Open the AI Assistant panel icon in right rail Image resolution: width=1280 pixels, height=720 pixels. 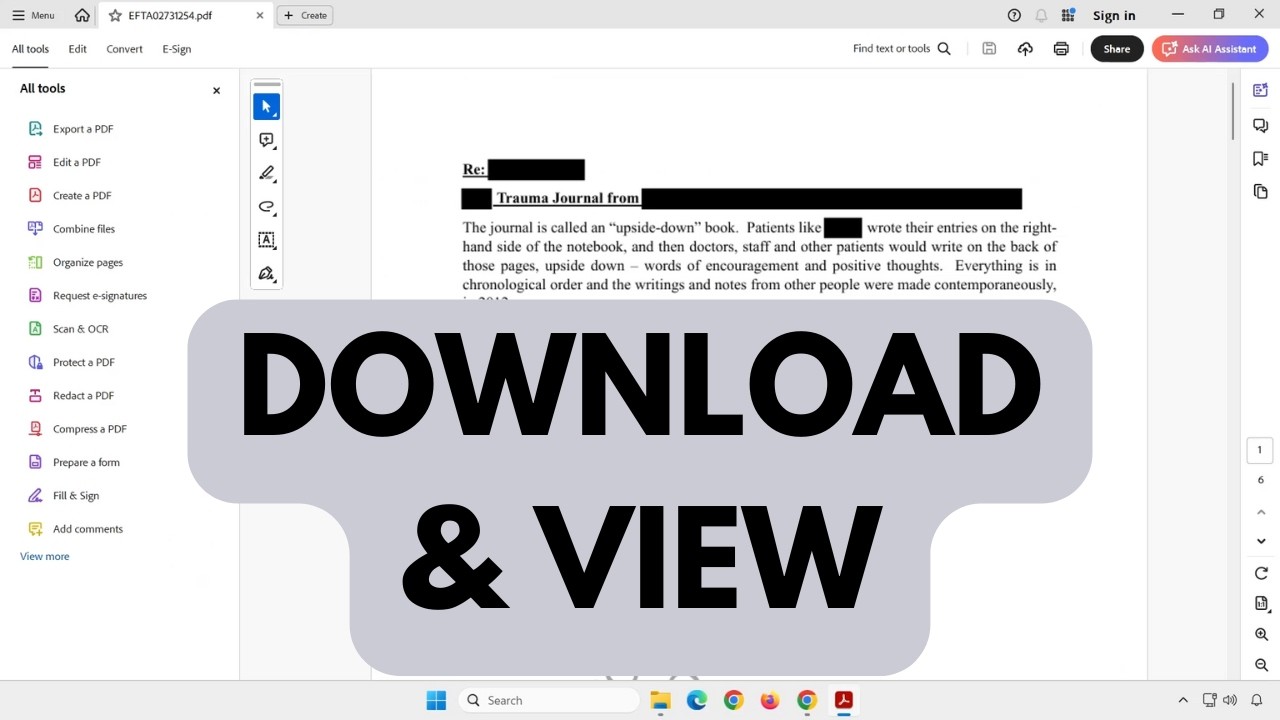click(x=1260, y=91)
